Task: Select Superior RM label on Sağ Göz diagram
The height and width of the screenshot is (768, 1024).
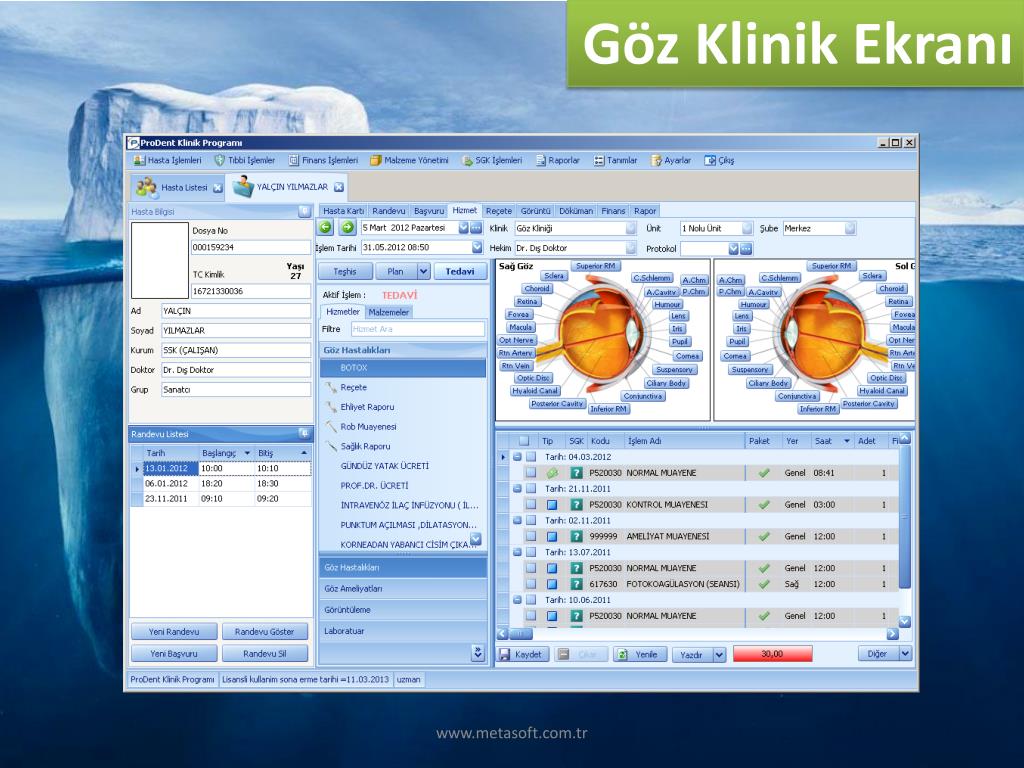Action: pos(595,266)
